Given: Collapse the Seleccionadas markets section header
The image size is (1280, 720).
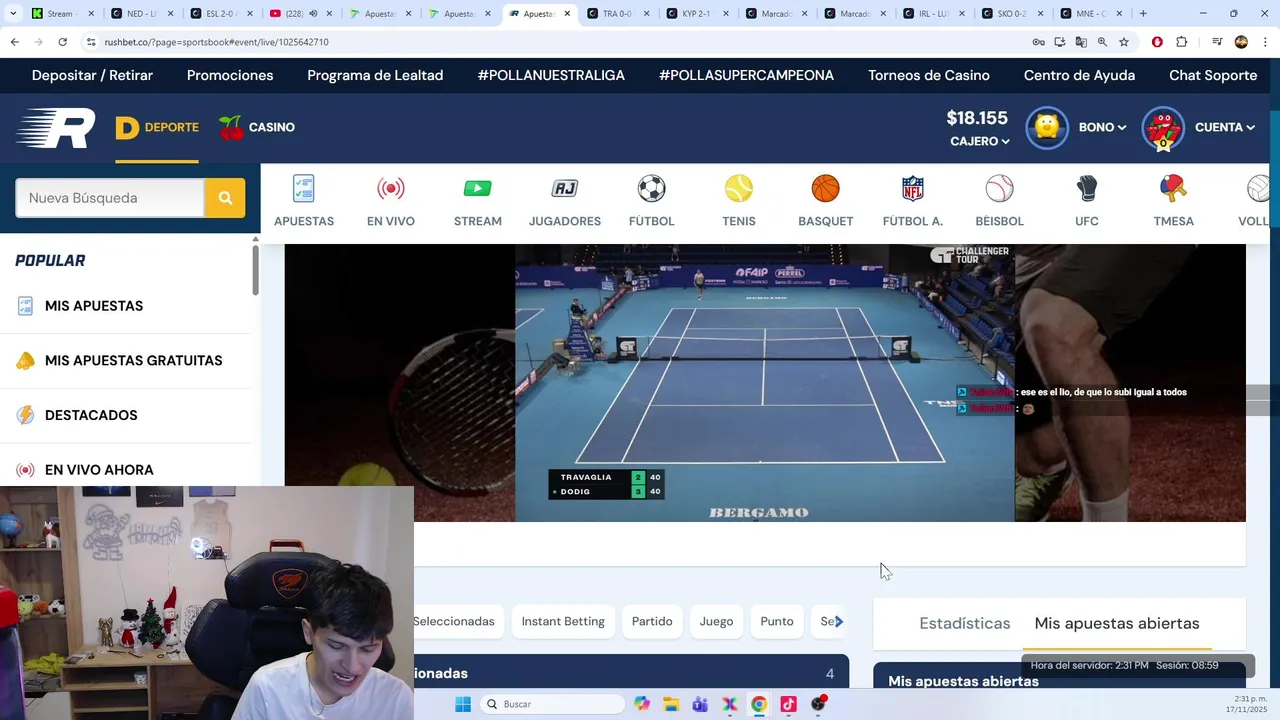Looking at the screenshot, I should pyautogui.click(x=631, y=673).
